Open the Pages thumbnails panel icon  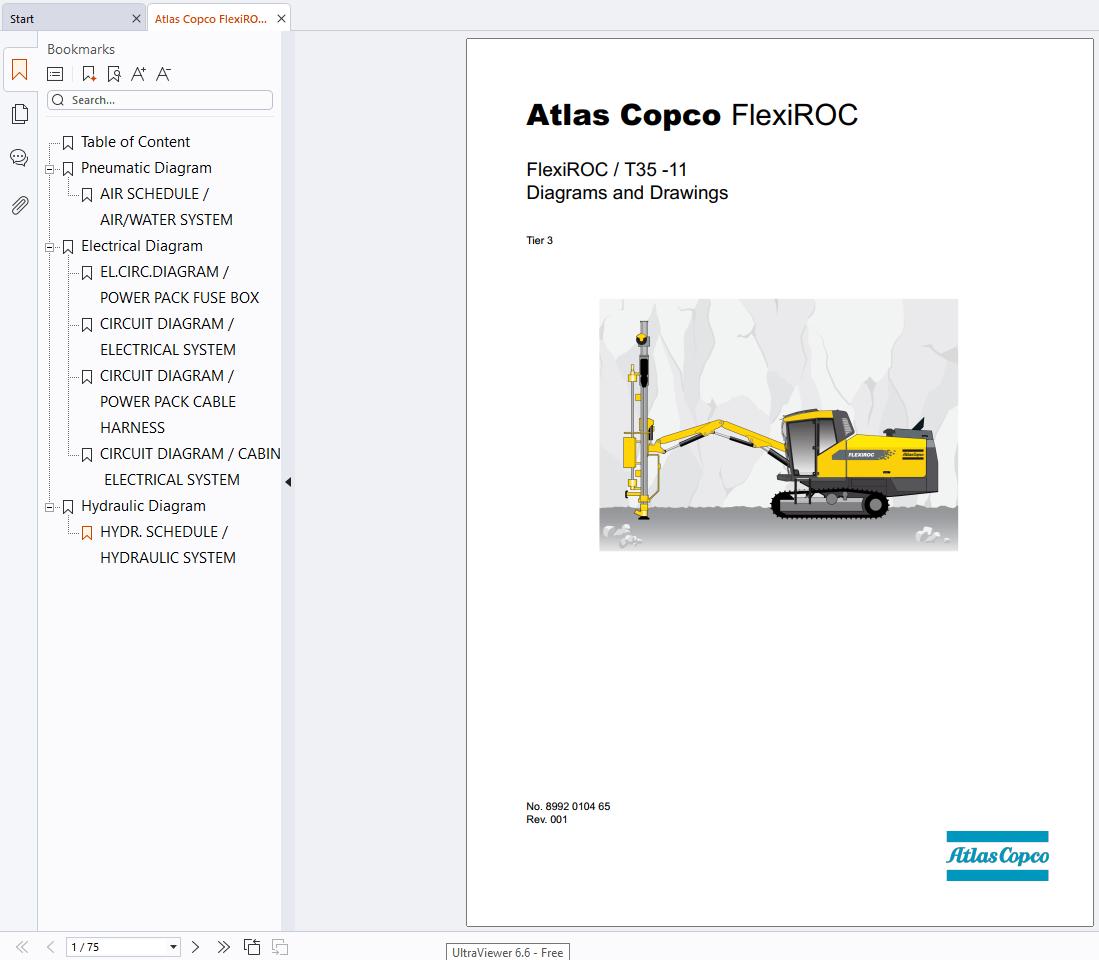point(19,114)
